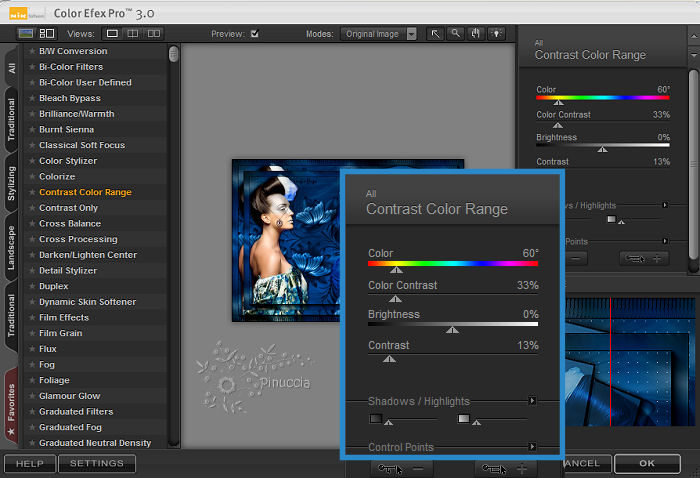The height and width of the screenshot is (478, 700).
Task: Activate the zoom magnifier tool
Action: pos(455,33)
